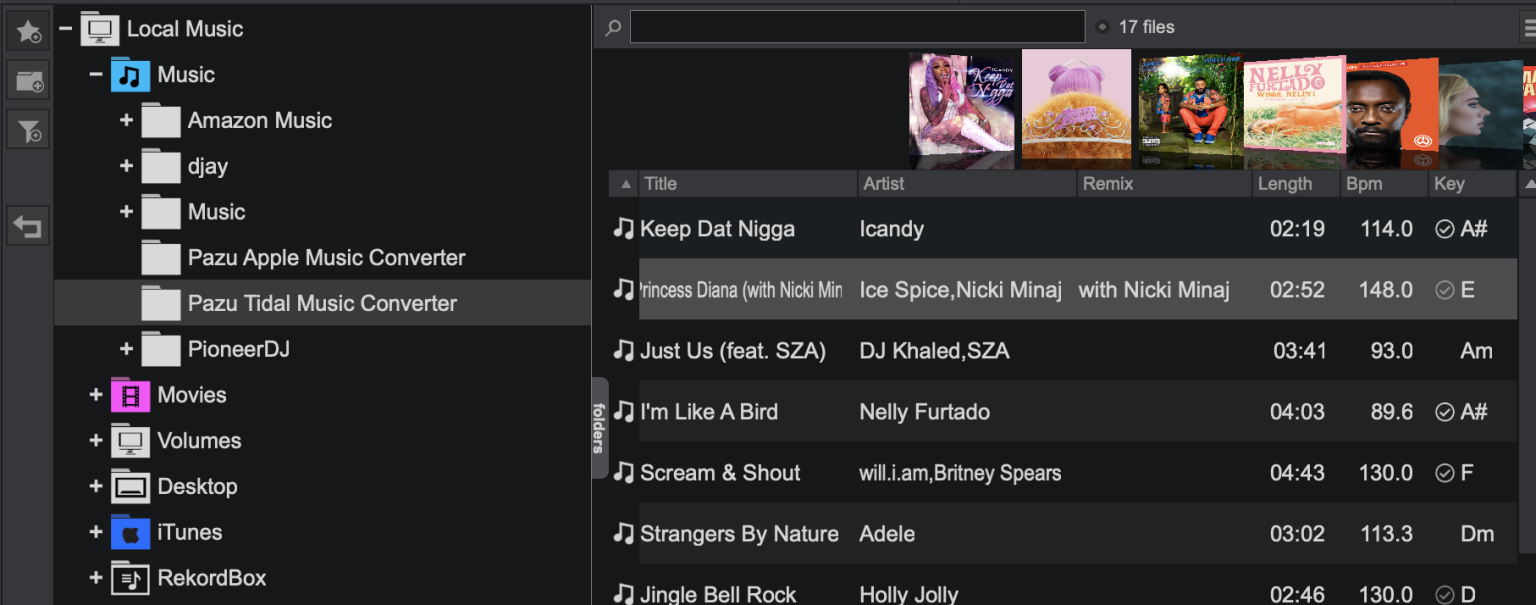Viewport: 1536px width, 605px height.
Task: Toggle the search options dot beside 17 files
Action: point(1102,27)
